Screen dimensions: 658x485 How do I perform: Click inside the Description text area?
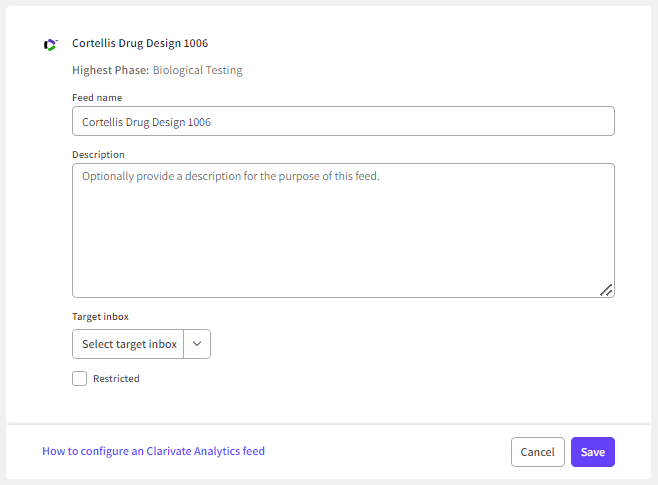click(x=343, y=230)
